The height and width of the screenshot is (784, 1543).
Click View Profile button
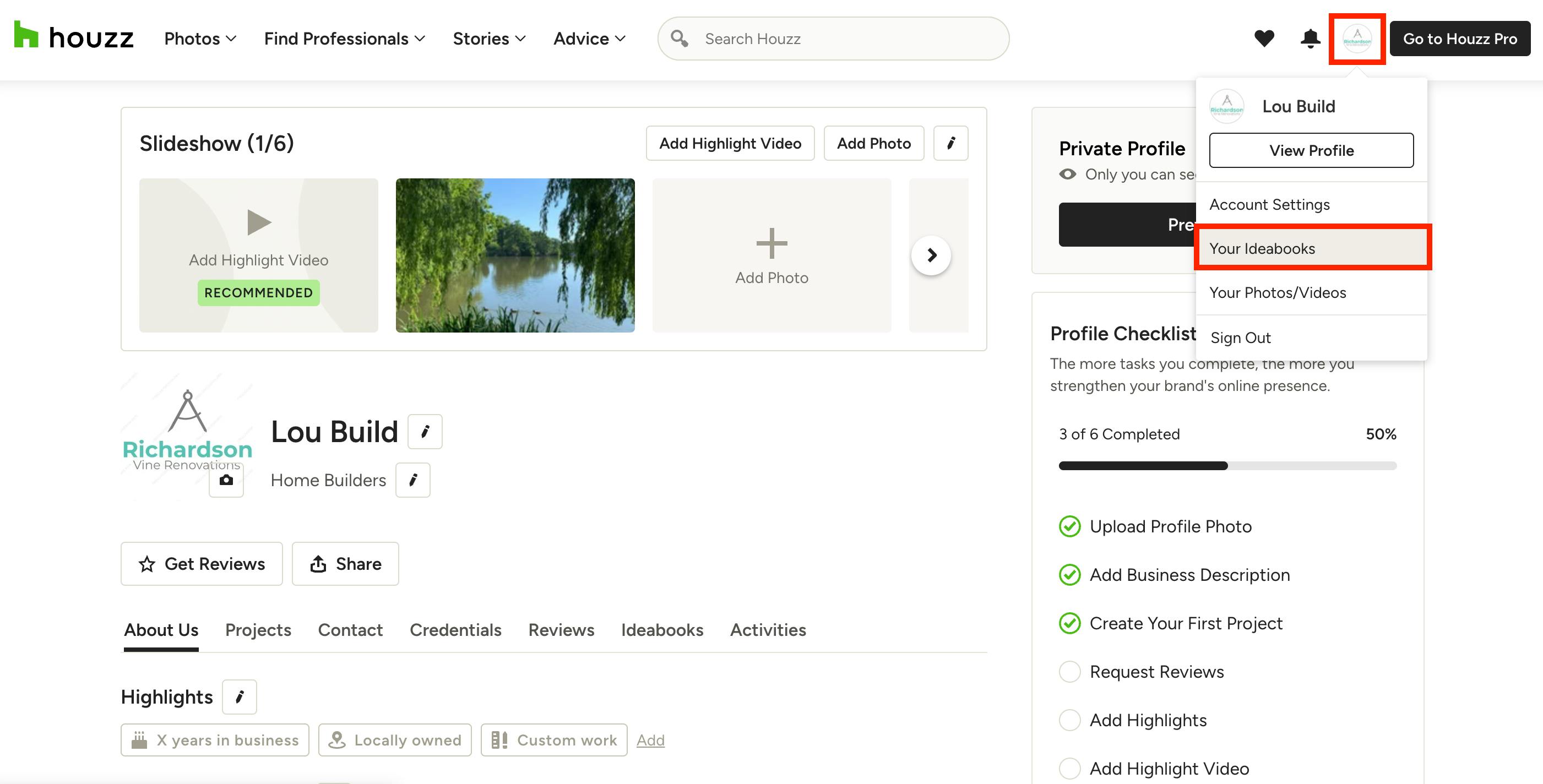click(1311, 150)
